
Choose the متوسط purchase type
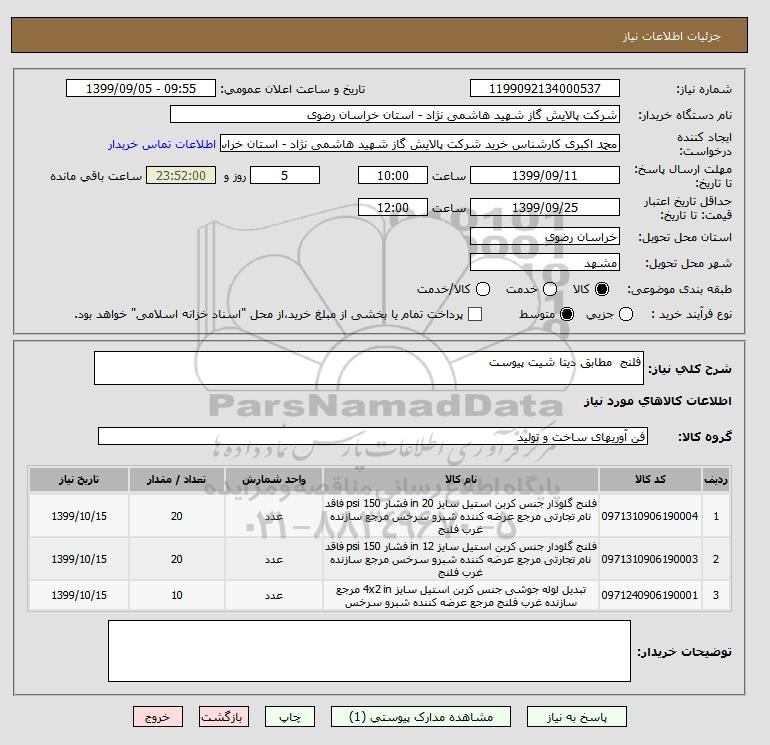click(x=567, y=314)
